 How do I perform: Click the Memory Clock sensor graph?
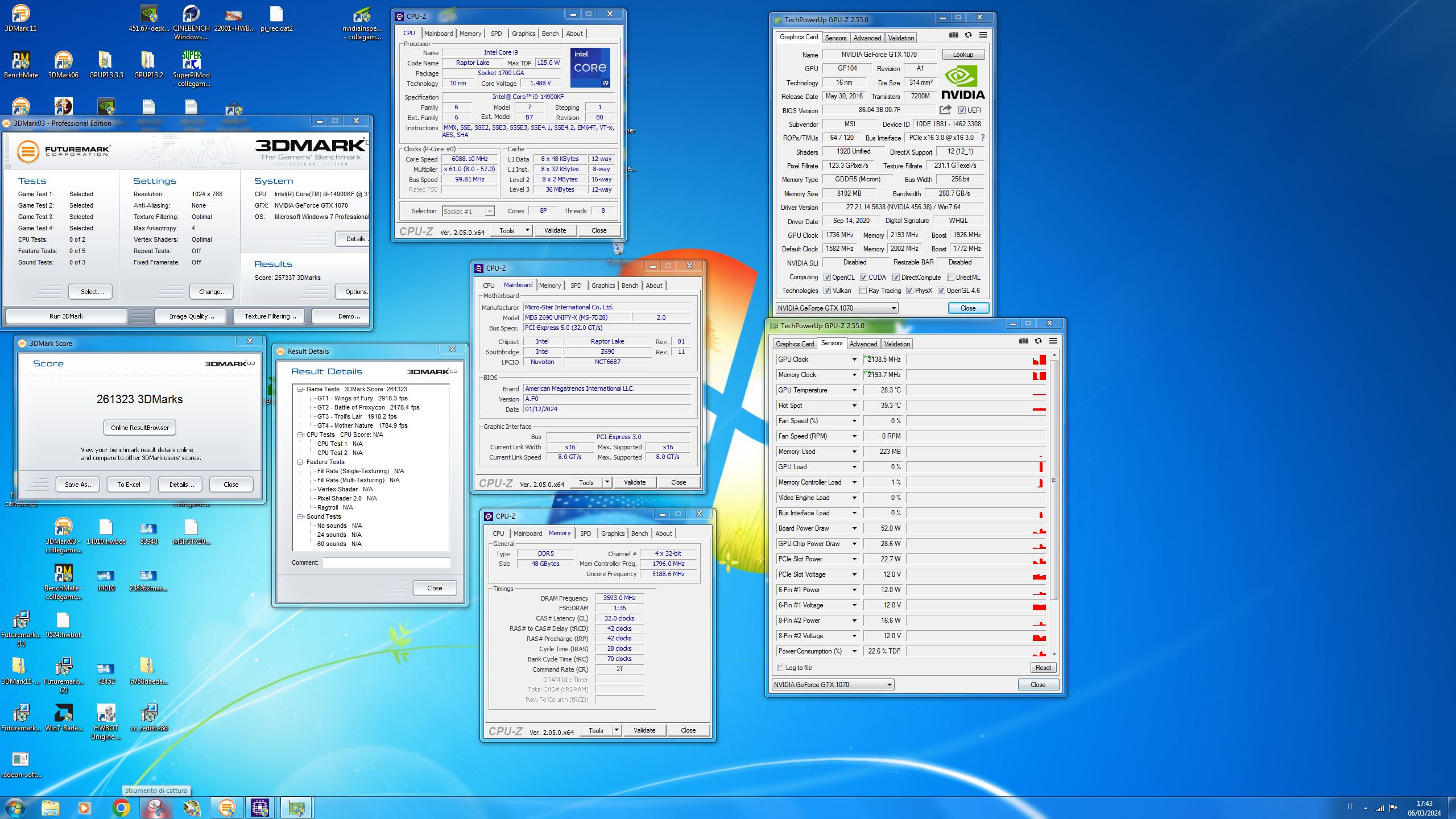[976, 375]
